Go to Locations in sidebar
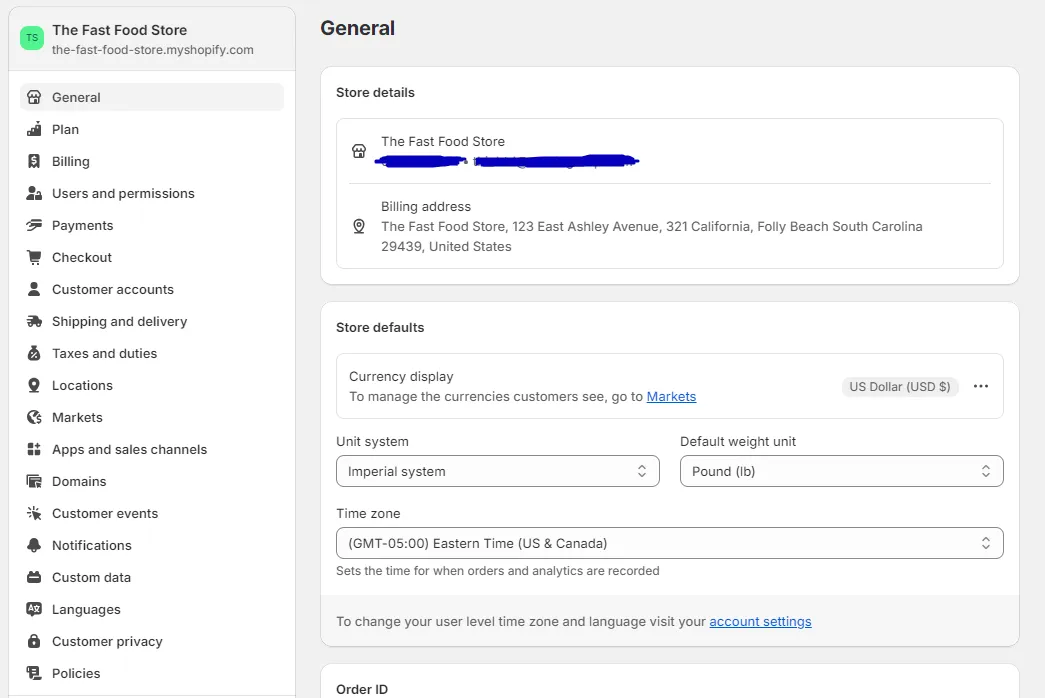Image resolution: width=1045 pixels, height=698 pixels. [152, 385]
